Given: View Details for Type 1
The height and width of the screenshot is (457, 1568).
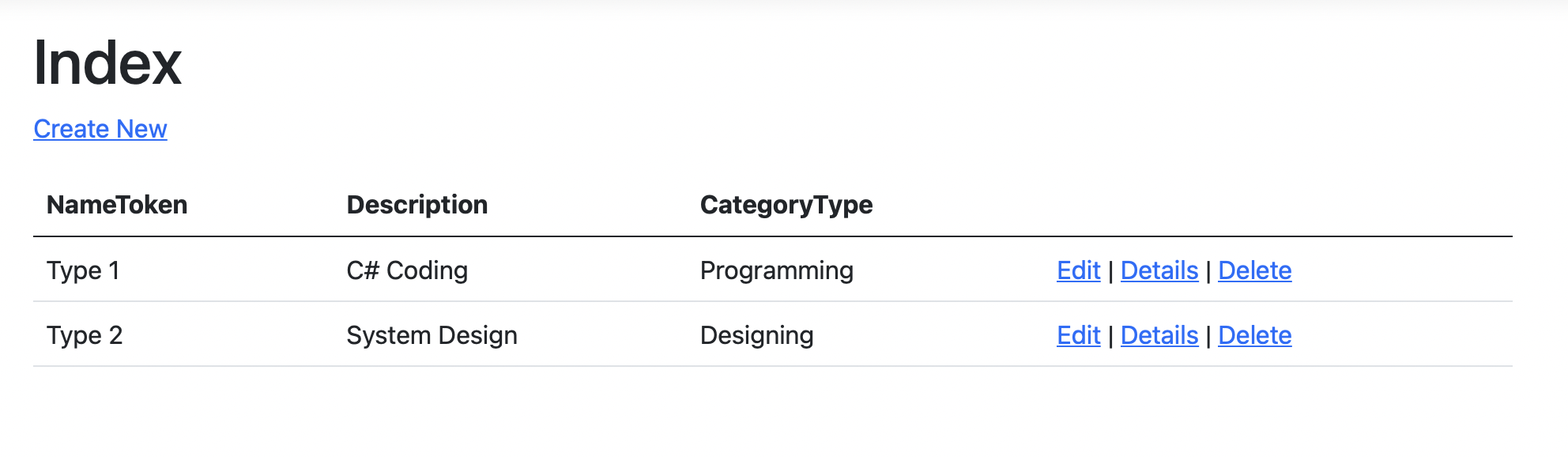Looking at the screenshot, I should coord(1159,270).
